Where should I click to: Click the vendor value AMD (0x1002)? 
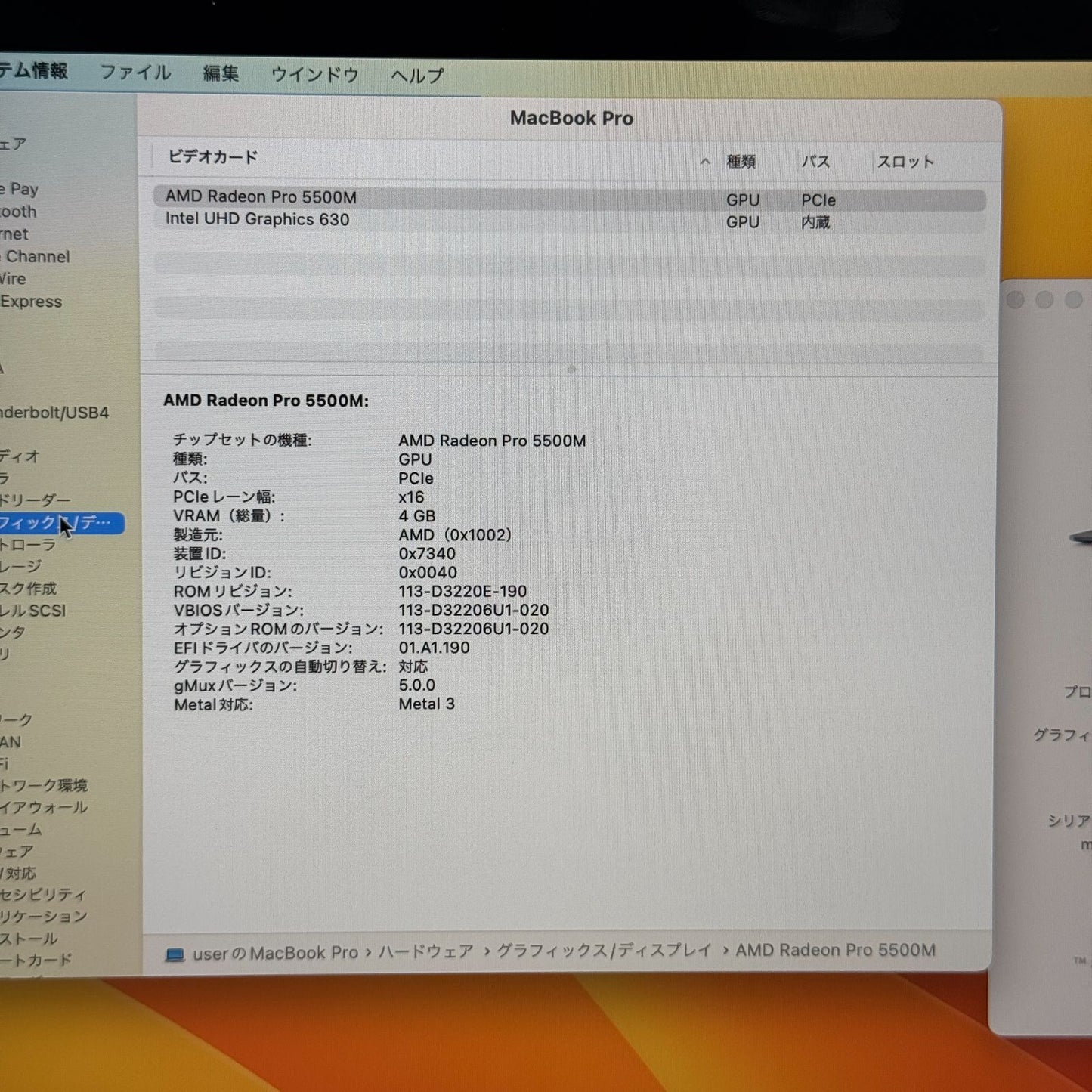455,535
